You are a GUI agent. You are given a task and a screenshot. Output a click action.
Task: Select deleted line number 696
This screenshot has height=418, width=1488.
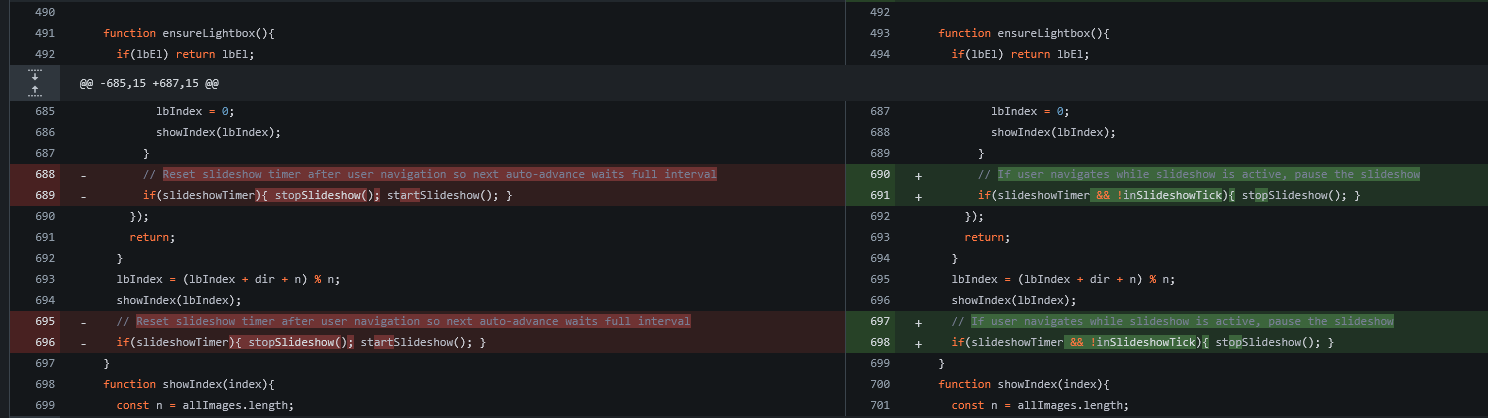tap(44, 342)
